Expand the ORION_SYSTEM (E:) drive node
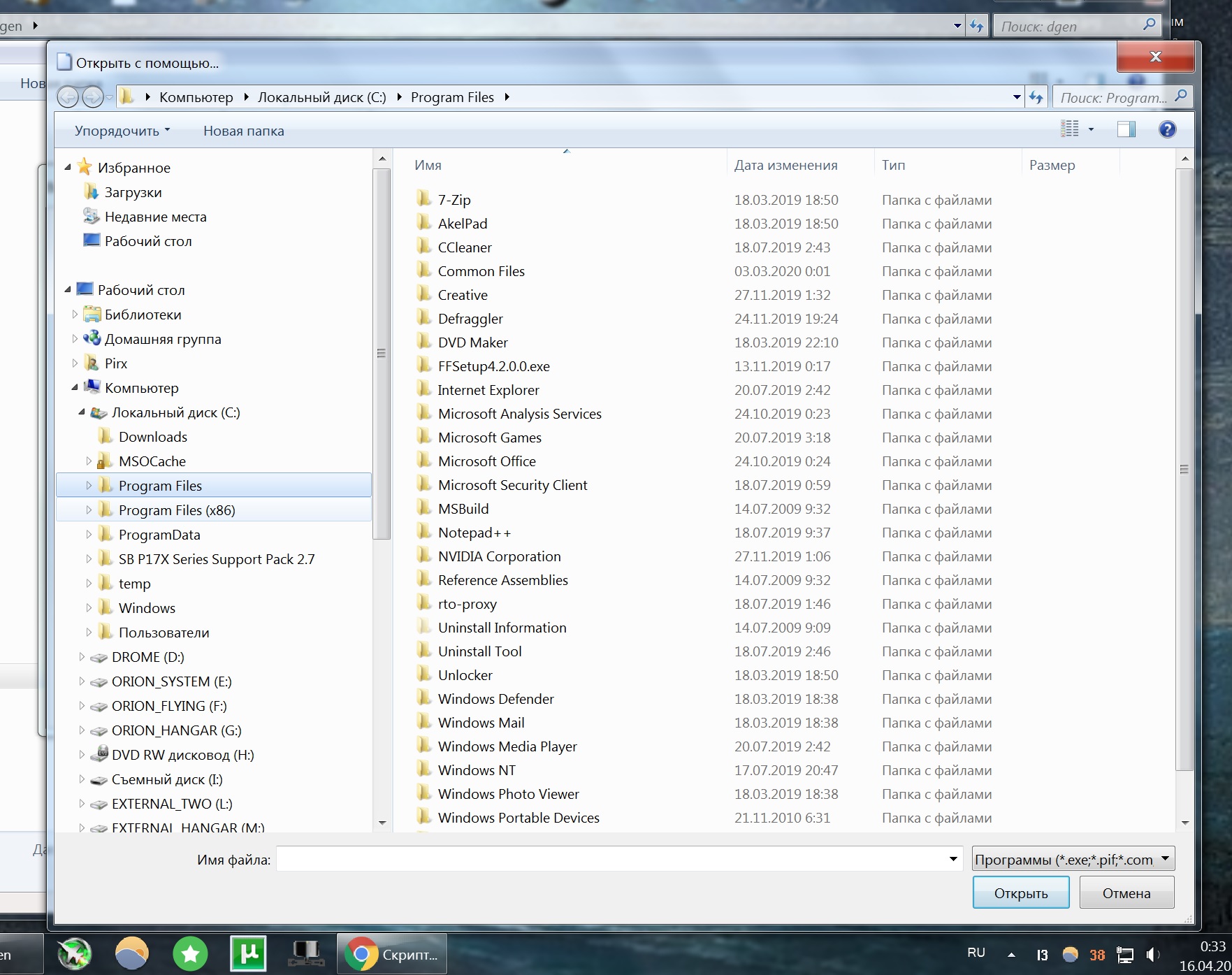The image size is (1232, 975). tap(82, 681)
